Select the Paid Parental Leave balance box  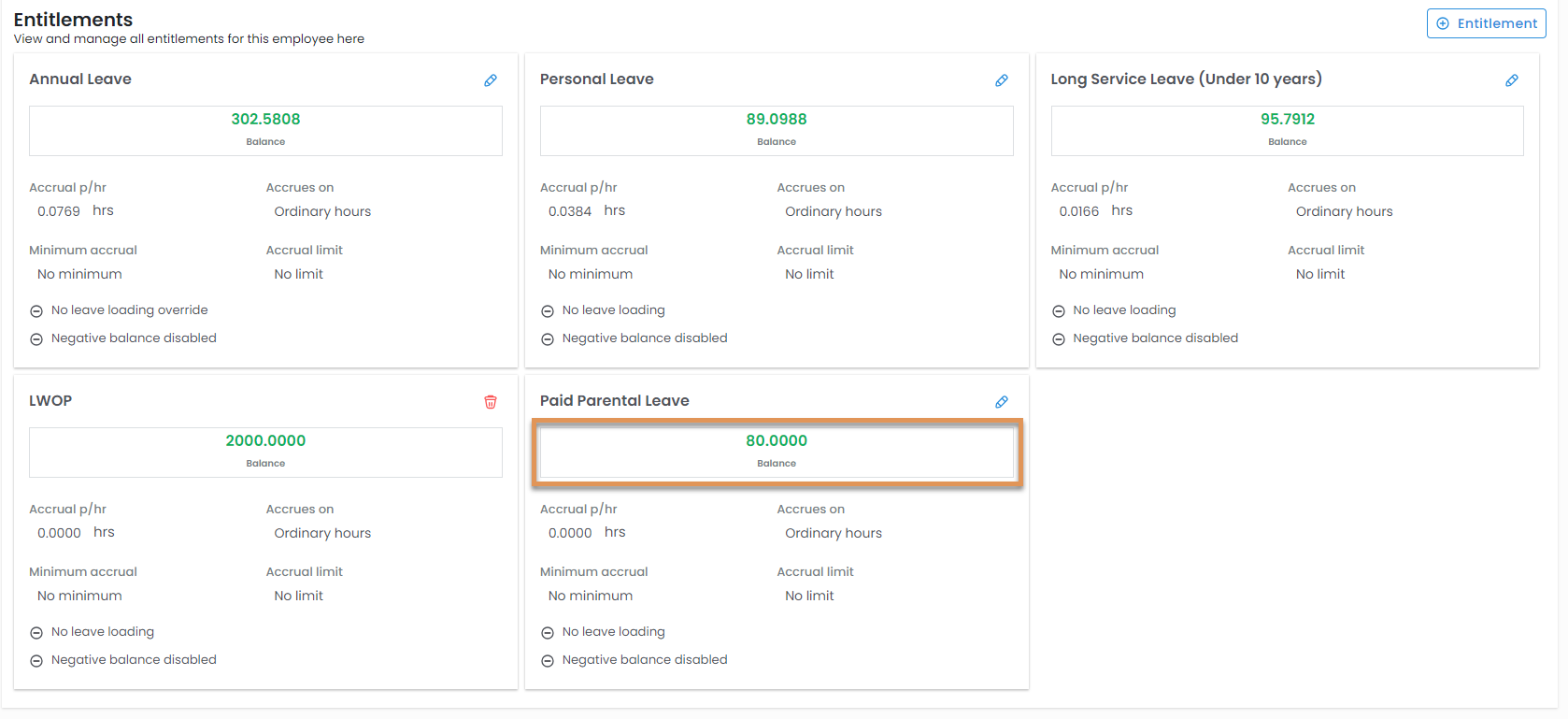pyautogui.click(x=777, y=453)
